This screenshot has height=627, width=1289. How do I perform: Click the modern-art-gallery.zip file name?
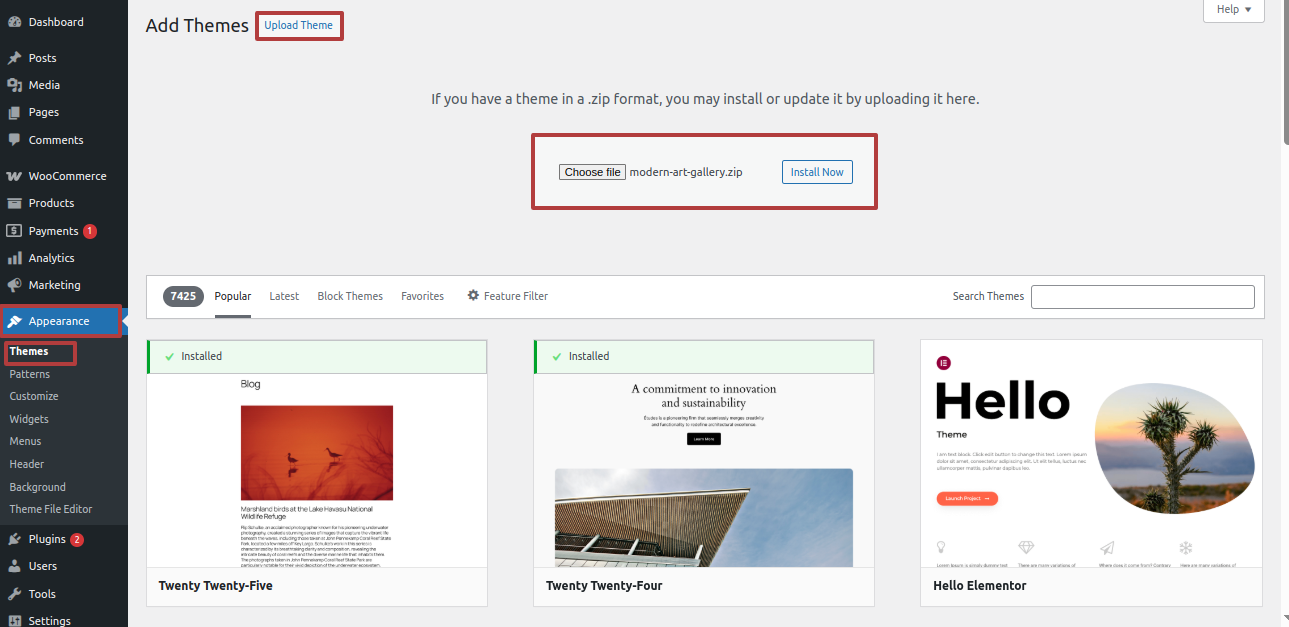686,172
